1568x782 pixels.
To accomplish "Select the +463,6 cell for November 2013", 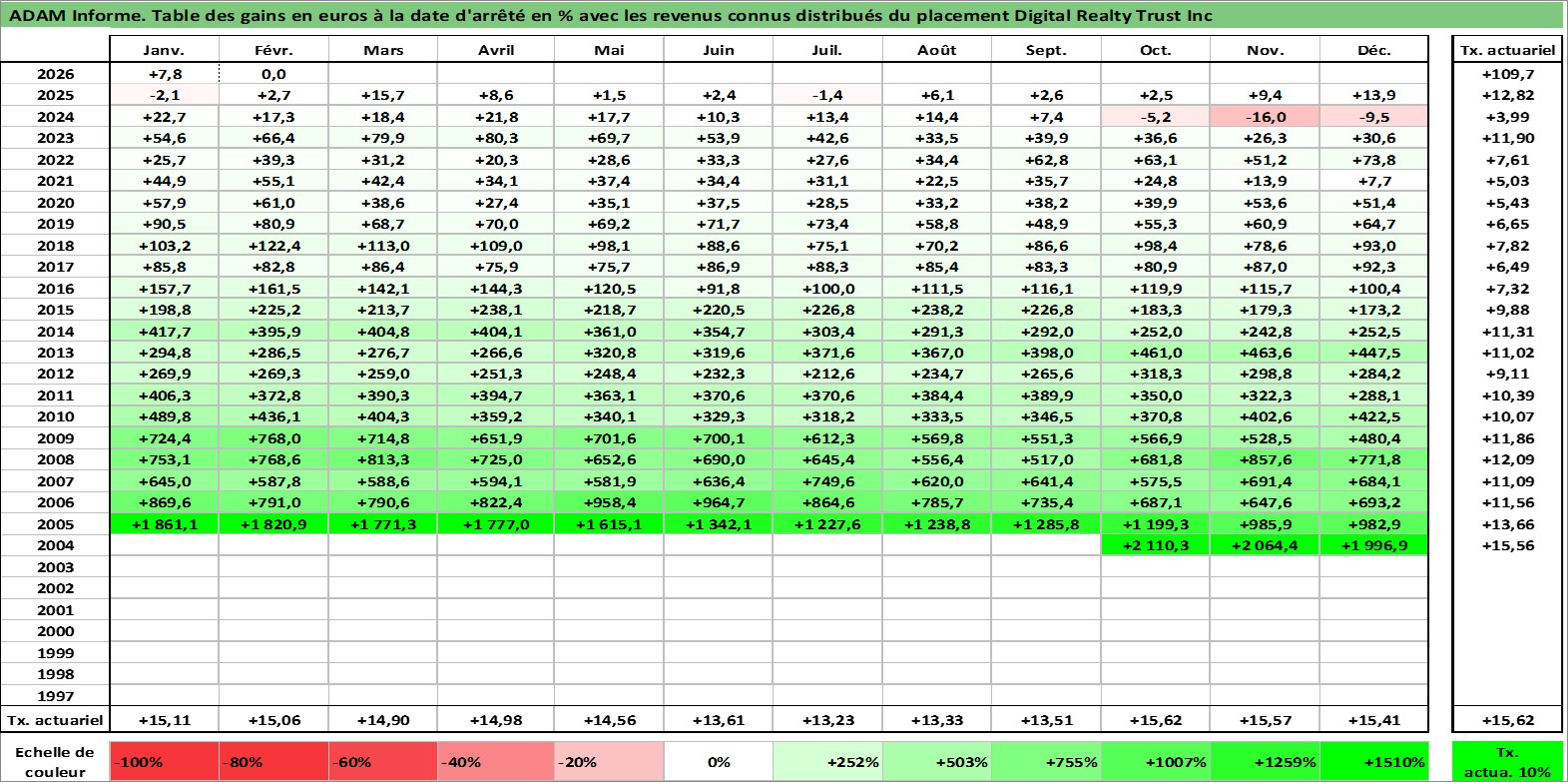I will pyautogui.click(x=1265, y=353).
